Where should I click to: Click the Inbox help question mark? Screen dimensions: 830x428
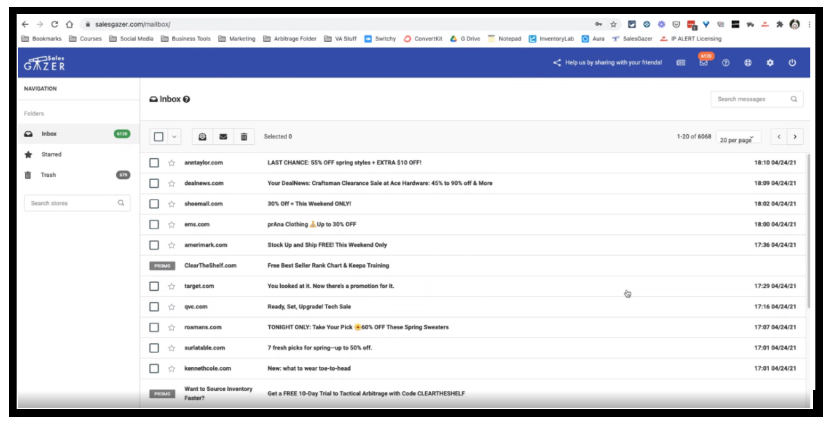coord(186,99)
